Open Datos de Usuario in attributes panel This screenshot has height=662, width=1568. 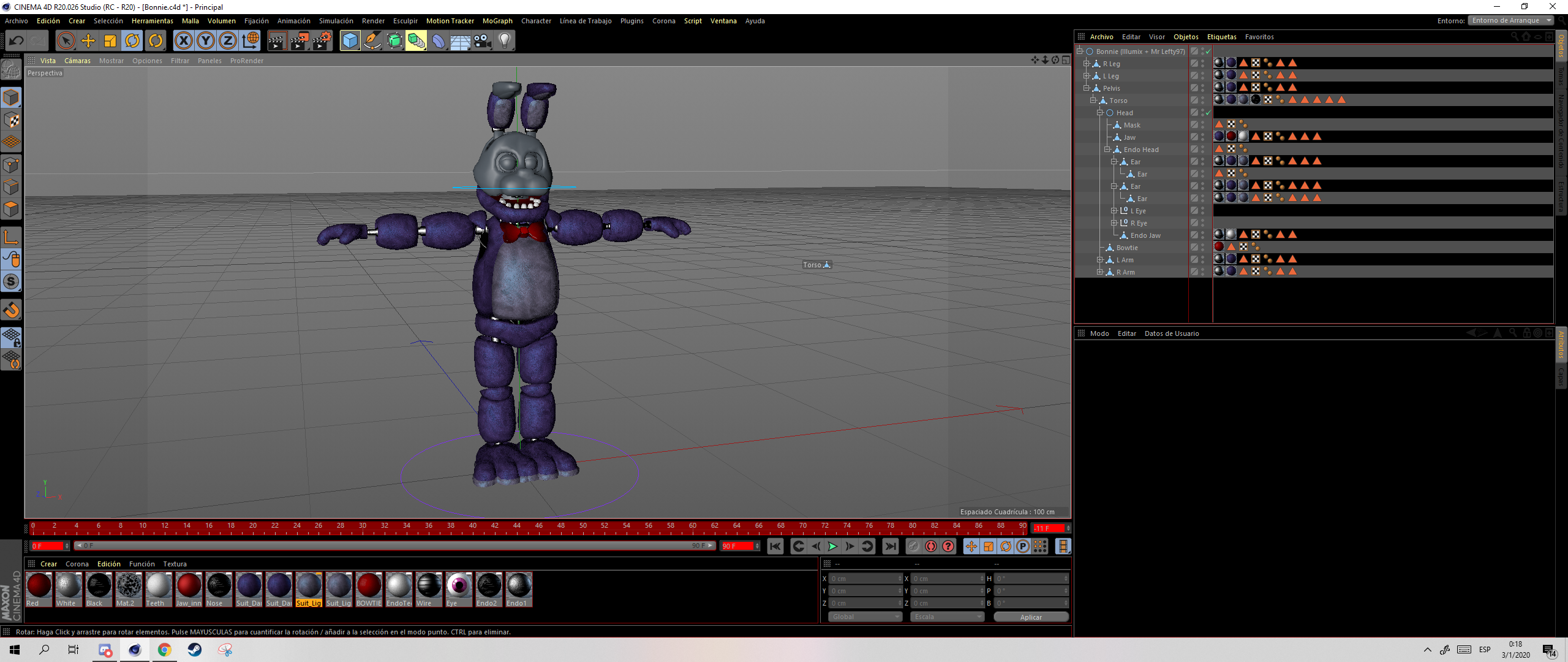[x=1171, y=333]
